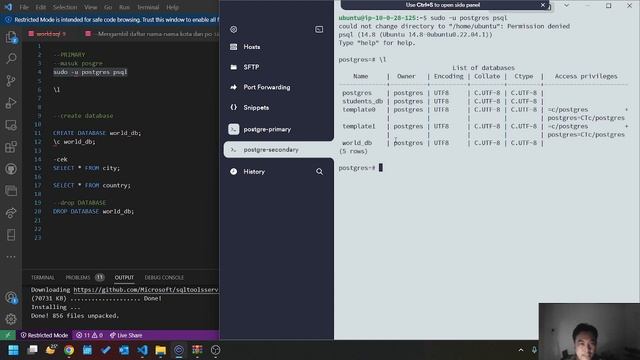
Task: Open History in Termius sidebar
Action: (x=254, y=172)
